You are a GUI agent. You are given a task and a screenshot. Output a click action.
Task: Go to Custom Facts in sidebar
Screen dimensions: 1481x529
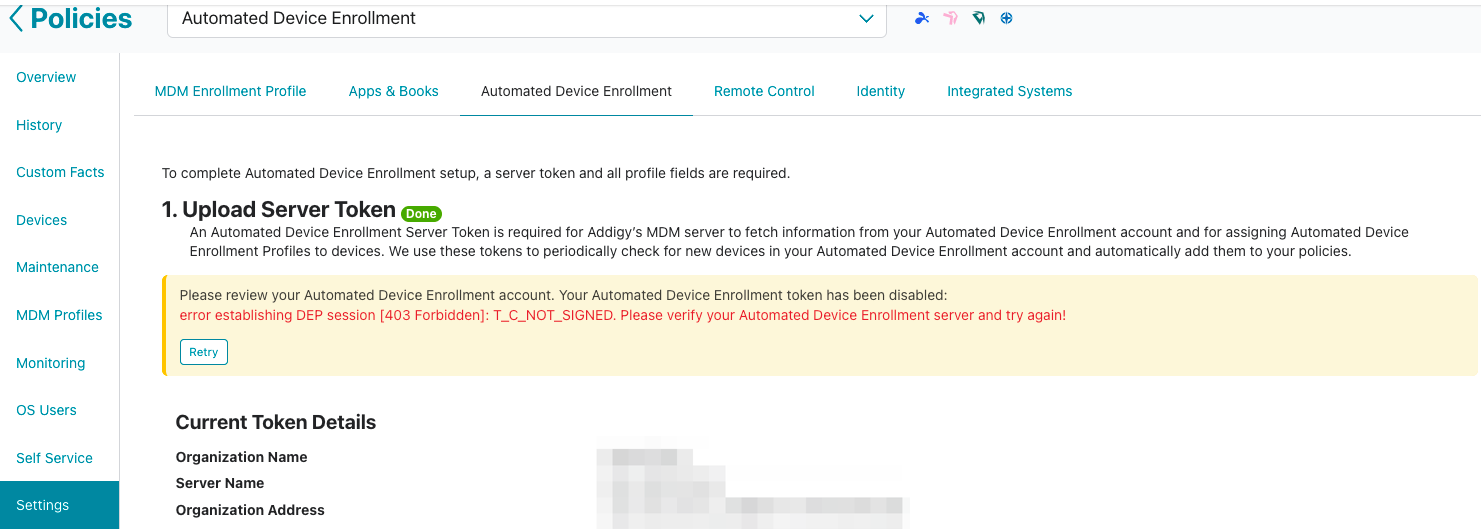click(x=60, y=172)
